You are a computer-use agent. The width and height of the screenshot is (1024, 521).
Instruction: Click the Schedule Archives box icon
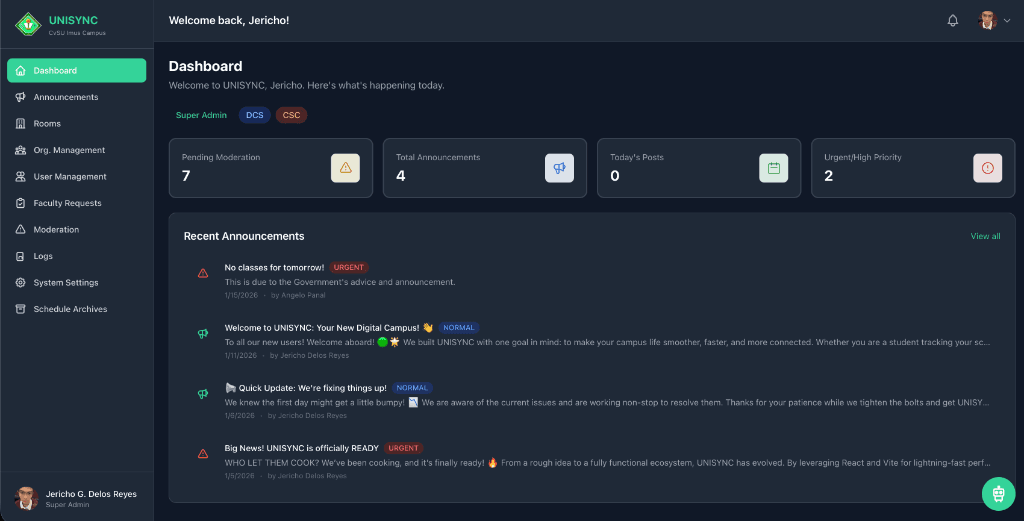[20, 309]
